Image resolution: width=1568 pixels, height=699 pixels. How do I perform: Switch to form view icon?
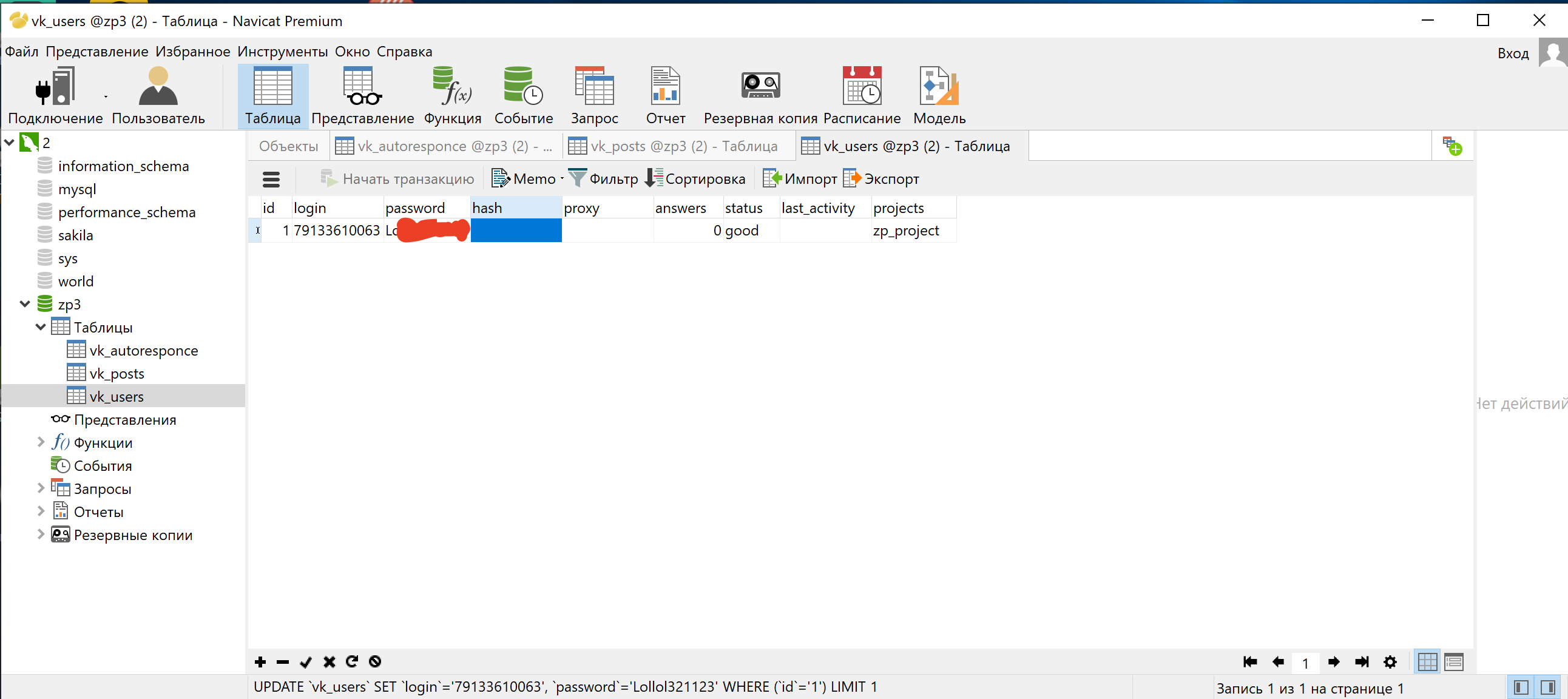pos(1453,662)
